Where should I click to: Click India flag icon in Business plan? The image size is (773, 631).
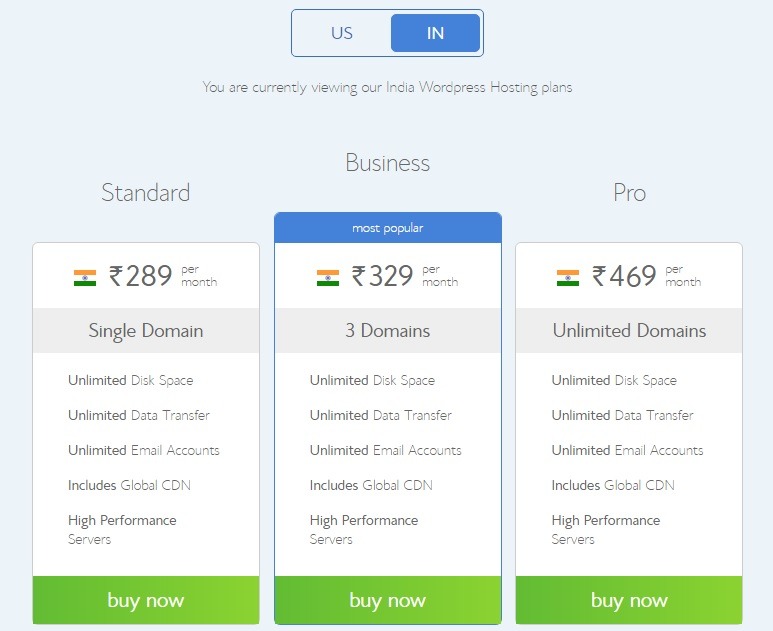click(x=328, y=278)
